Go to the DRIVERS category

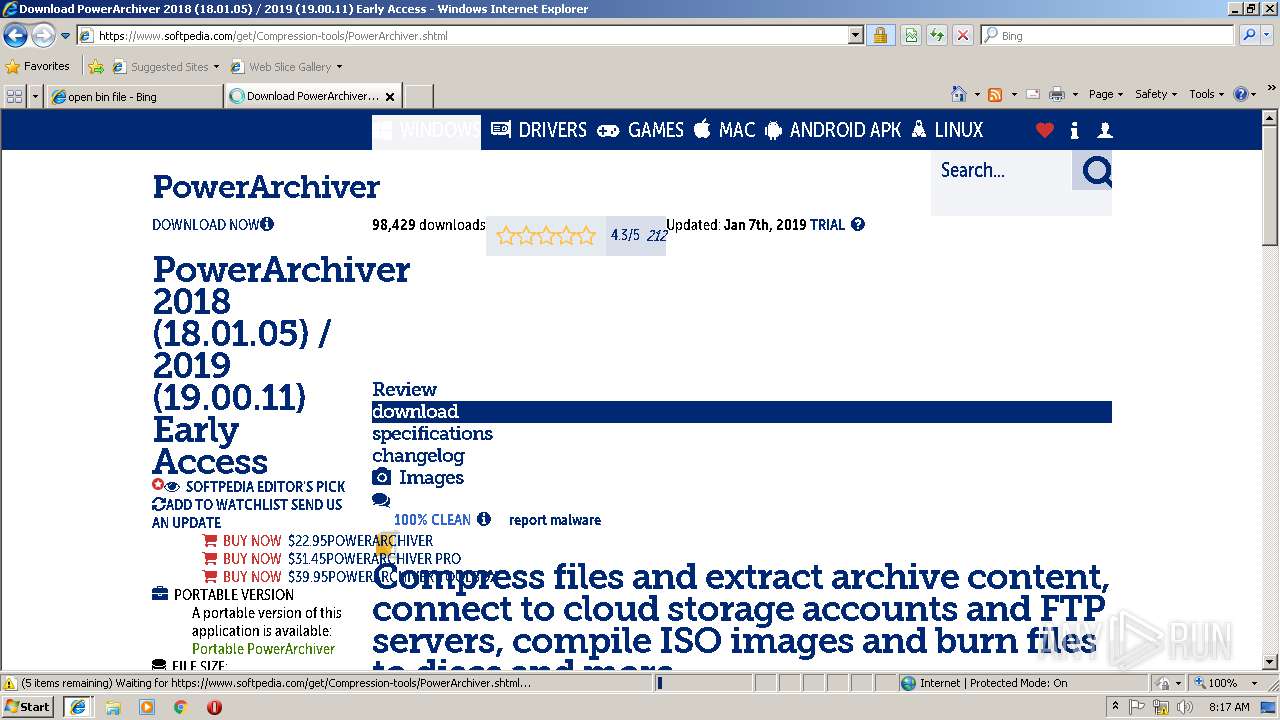538,130
